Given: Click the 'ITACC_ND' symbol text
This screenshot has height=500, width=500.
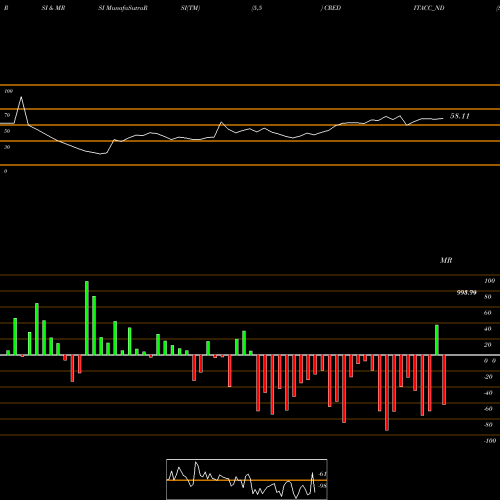Looking at the screenshot, I should click(x=429, y=8).
